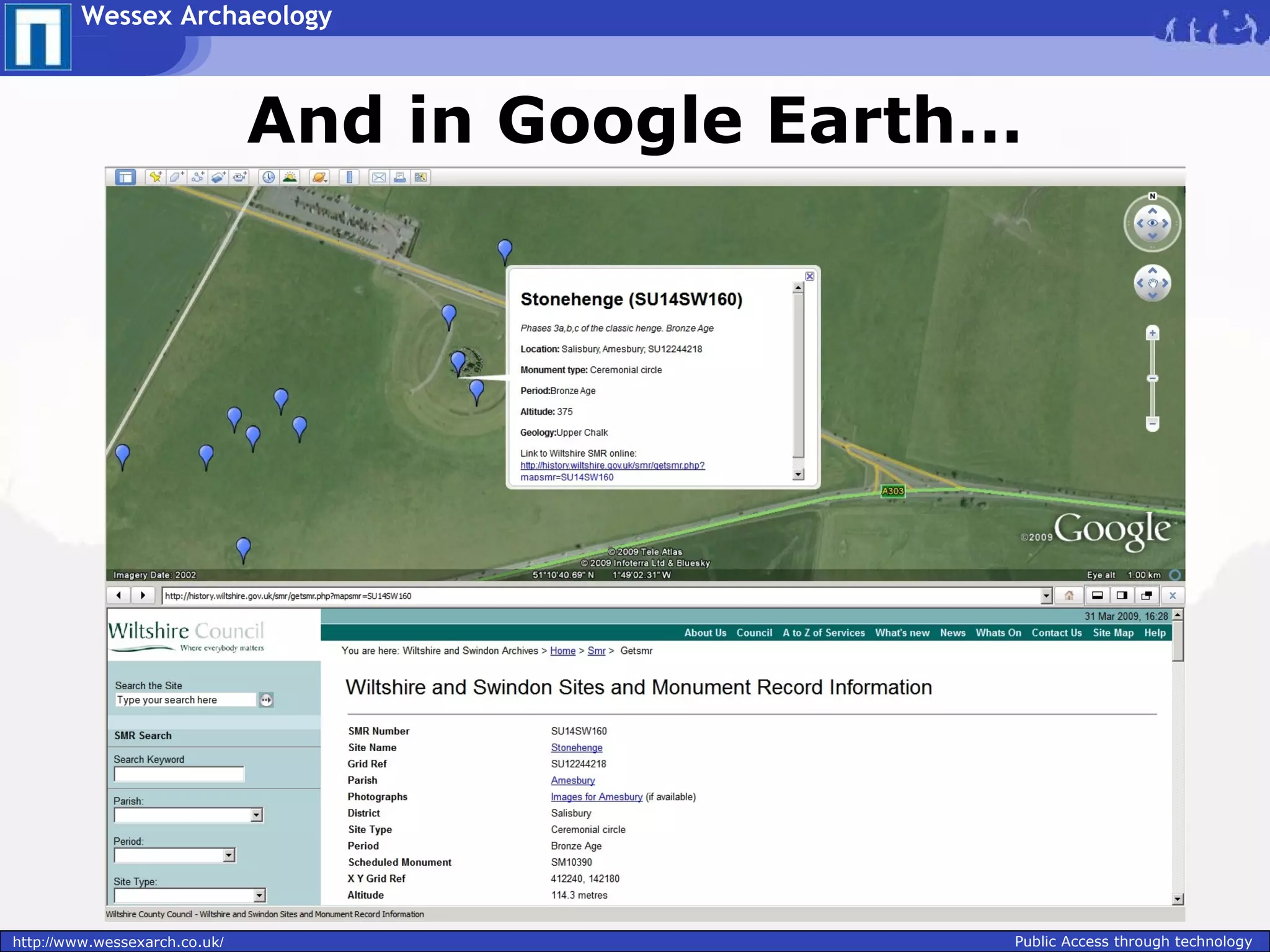Click the site search go button

tap(266, 700)
